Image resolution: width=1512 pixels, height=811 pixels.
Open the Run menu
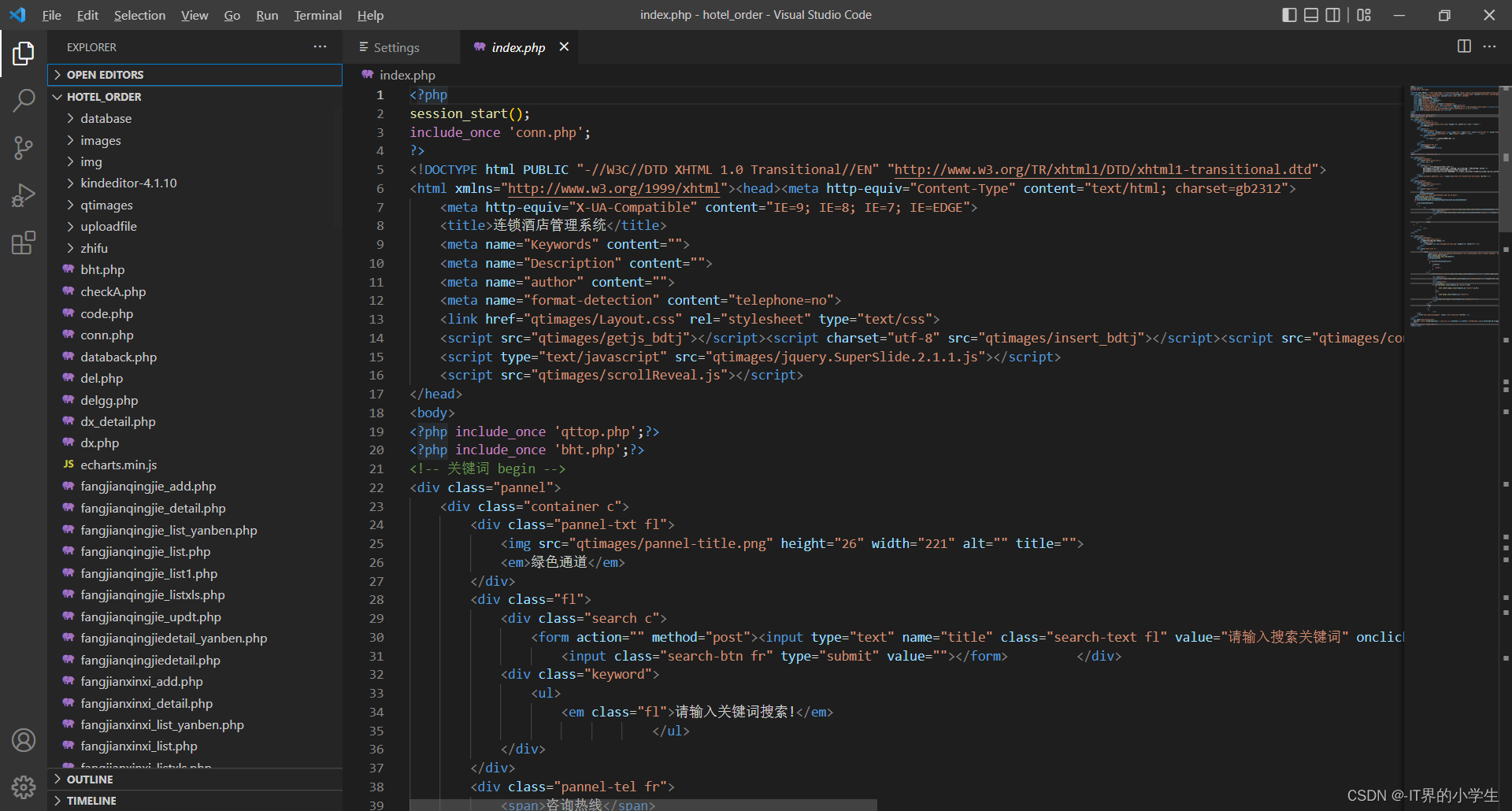pos(267,15)
